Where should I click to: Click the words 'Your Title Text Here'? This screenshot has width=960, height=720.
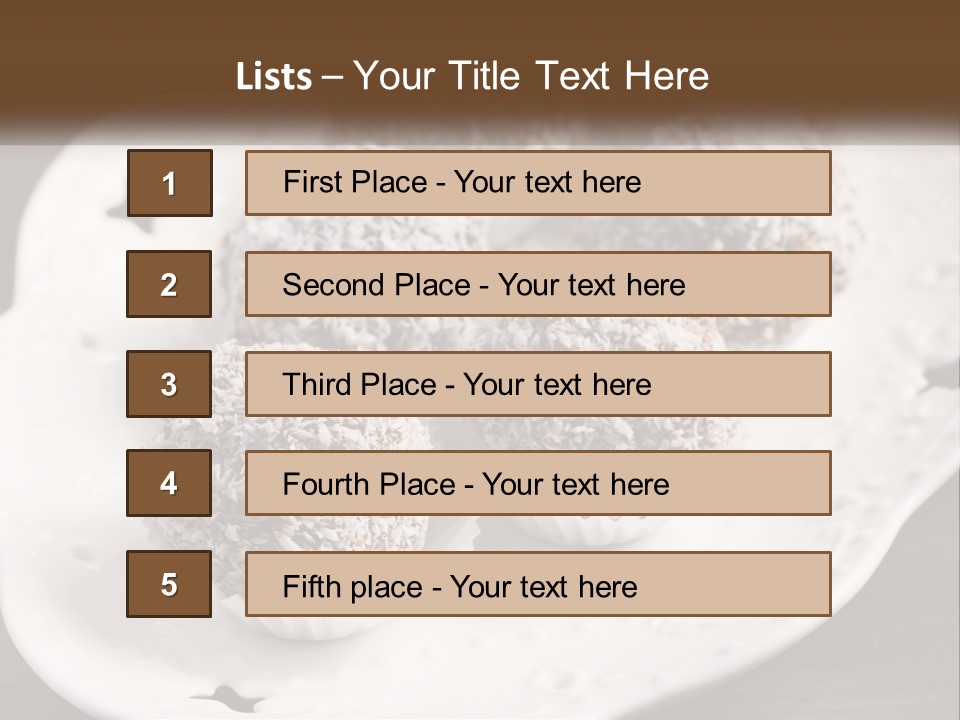tap(531, 76)
